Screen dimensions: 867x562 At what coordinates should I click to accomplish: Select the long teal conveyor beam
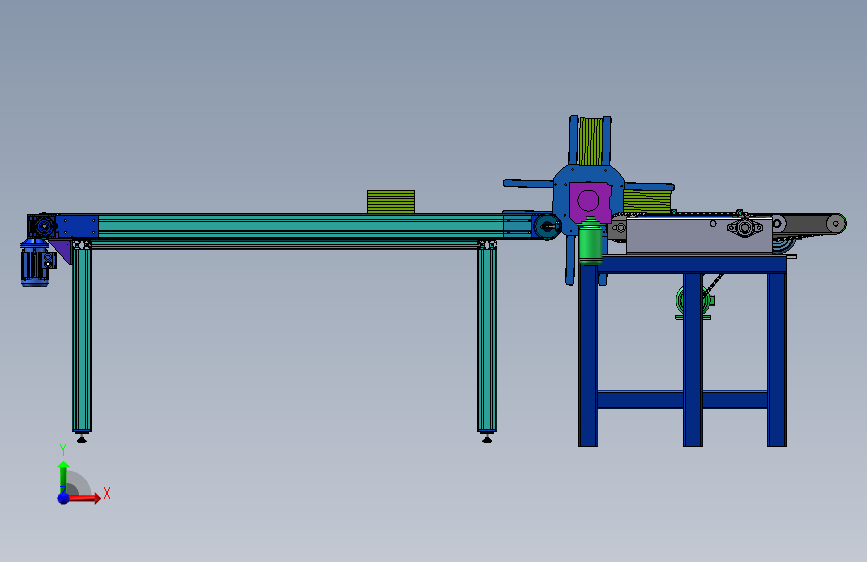click(x=299, y=226)
